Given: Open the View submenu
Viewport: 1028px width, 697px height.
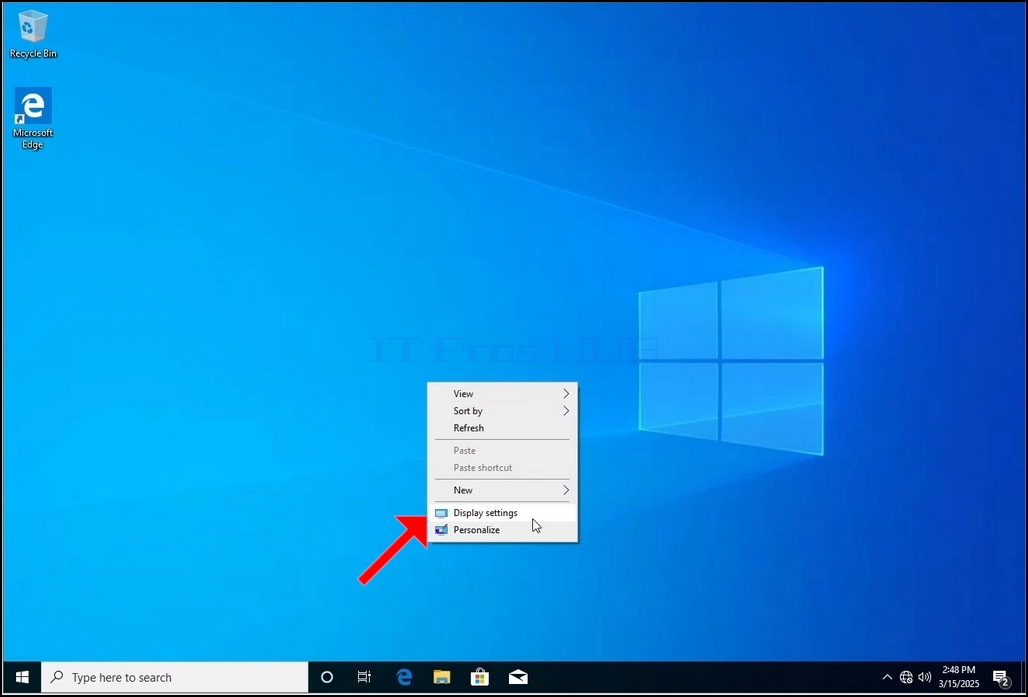Looking at the screenshot, I should pyautogui.click(x=502, y=393).
